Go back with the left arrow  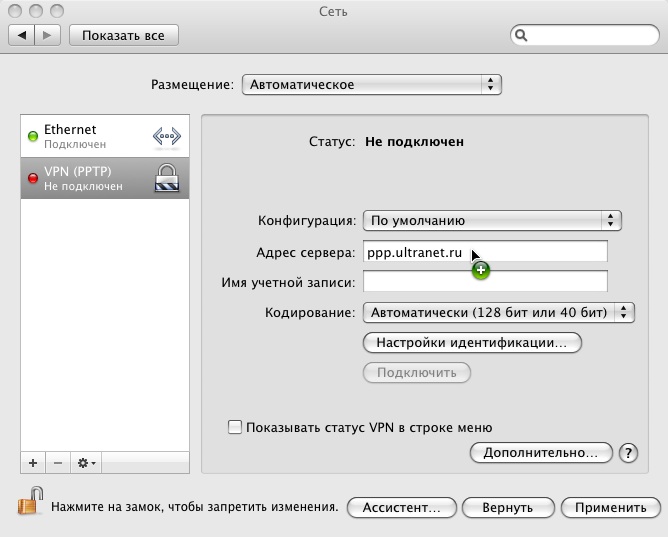tap(23, 35)
